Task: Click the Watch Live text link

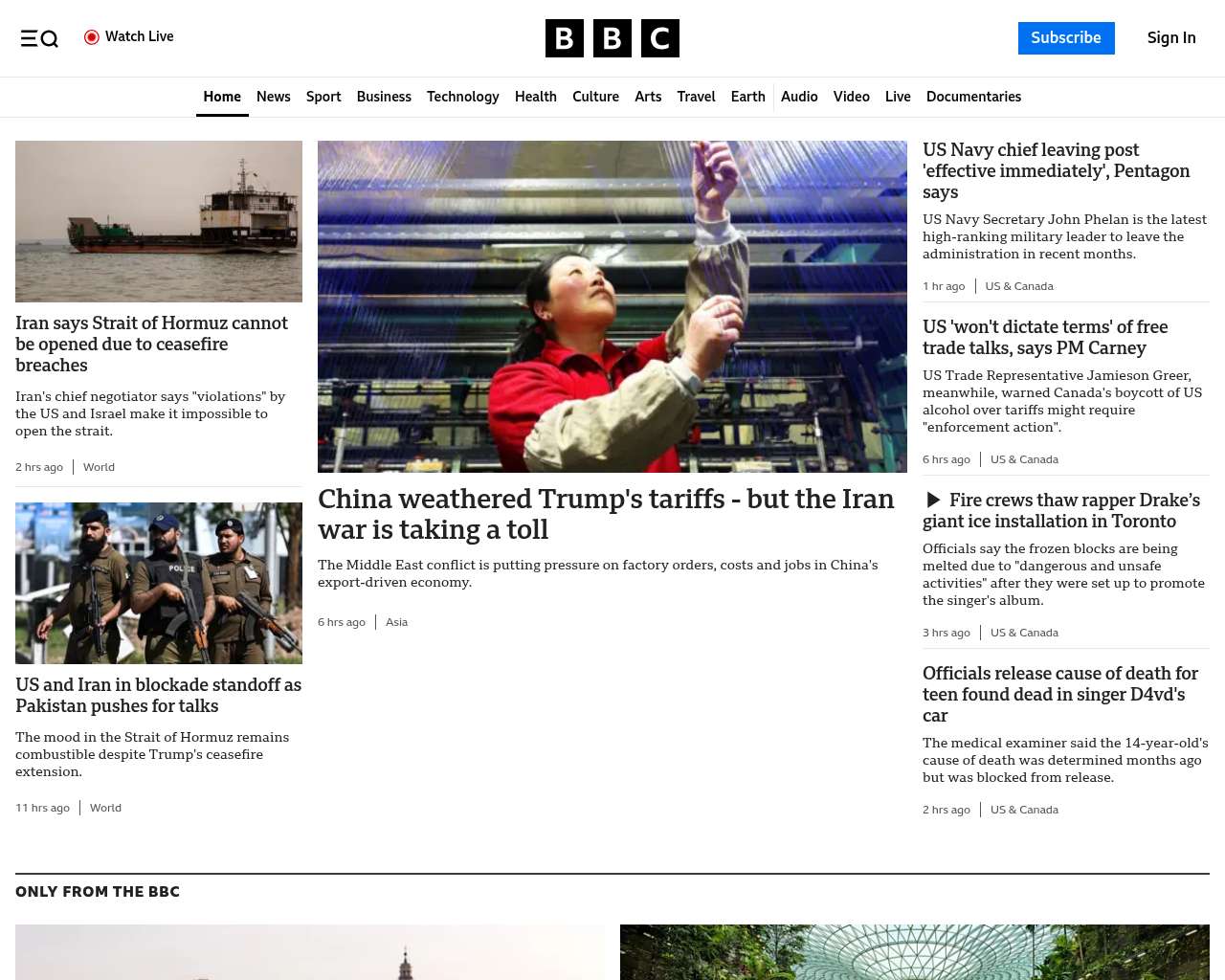Action: pos(140,36)
